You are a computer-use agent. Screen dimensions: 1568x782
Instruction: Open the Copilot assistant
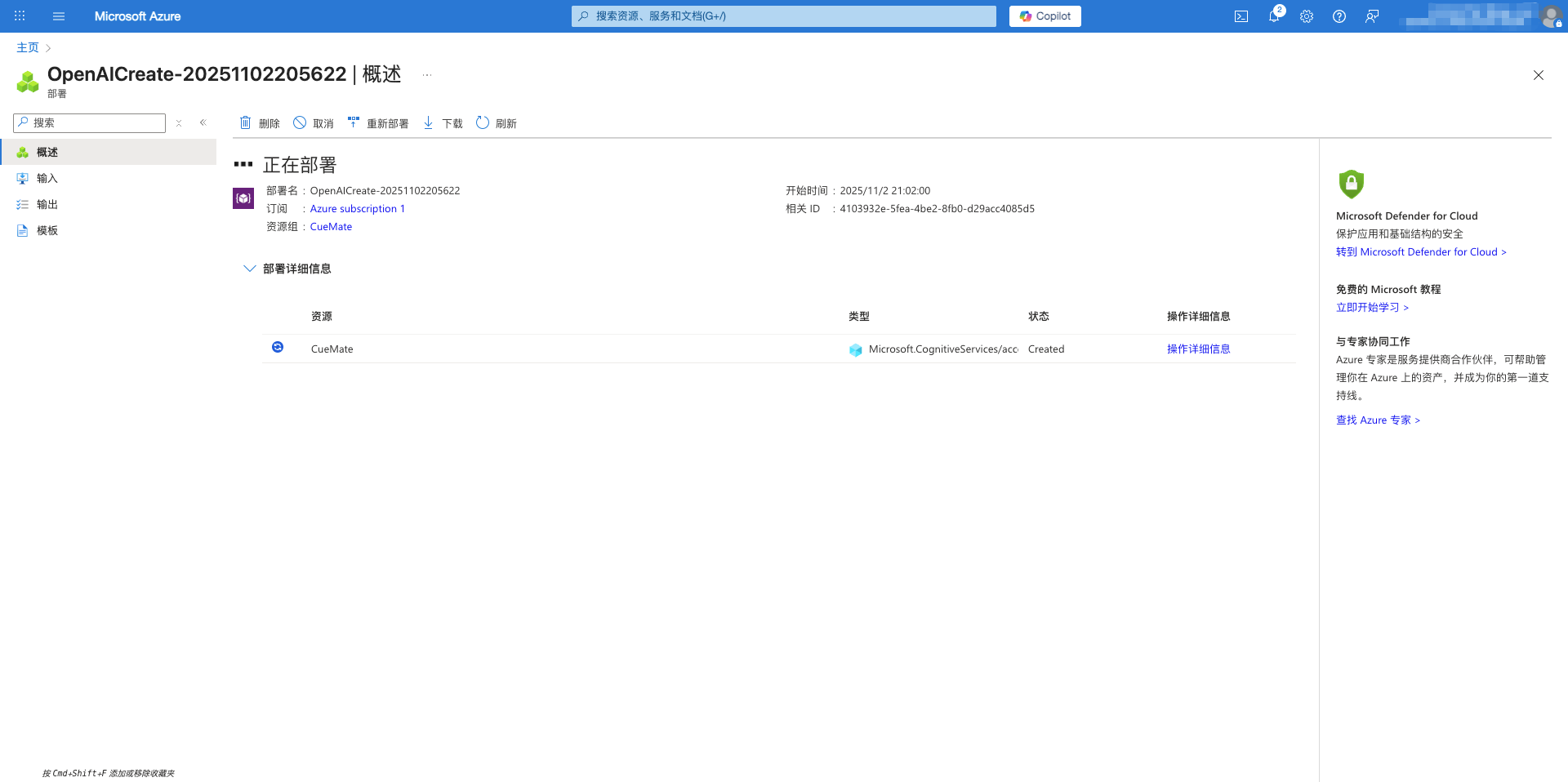pyautogui.click(x=1045, y=16)
